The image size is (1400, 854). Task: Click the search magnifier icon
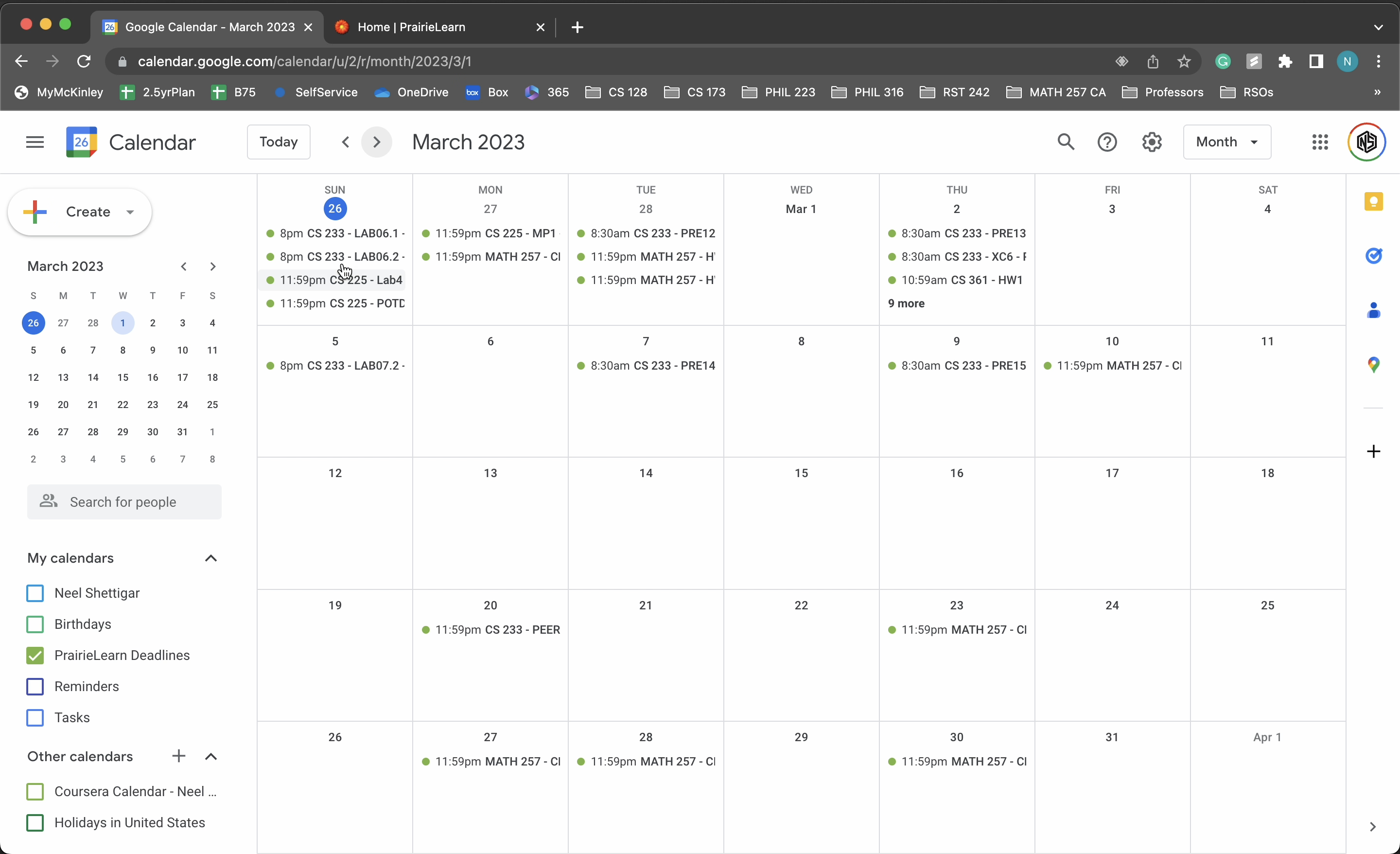[x=1066, y=142]
